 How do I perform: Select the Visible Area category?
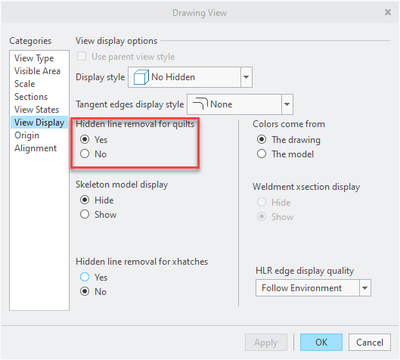tap(37, 71)
